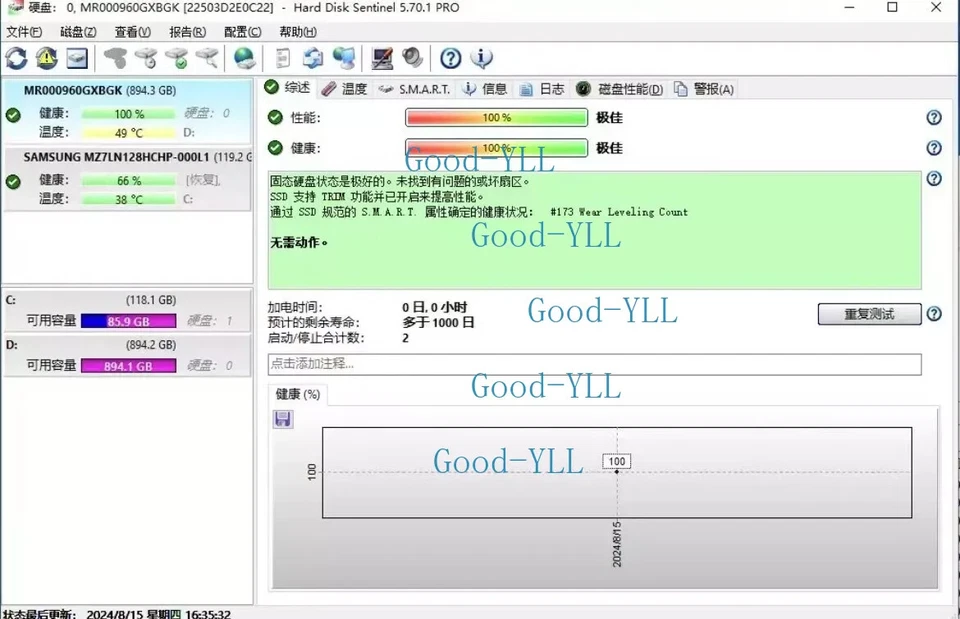Viewport: 960px width, 619px height.
Task: Click the yellow warning alert toolbar icon
Action: point(47,58)
